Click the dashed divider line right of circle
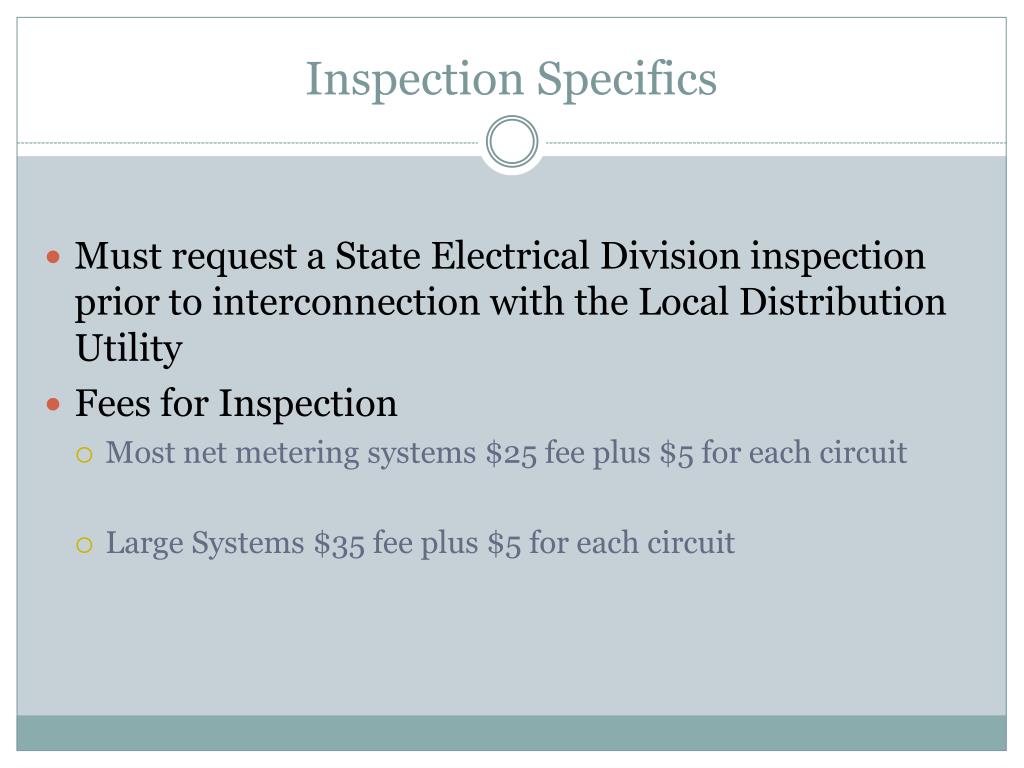This screenshot has height=768, width=1024. 776,142
